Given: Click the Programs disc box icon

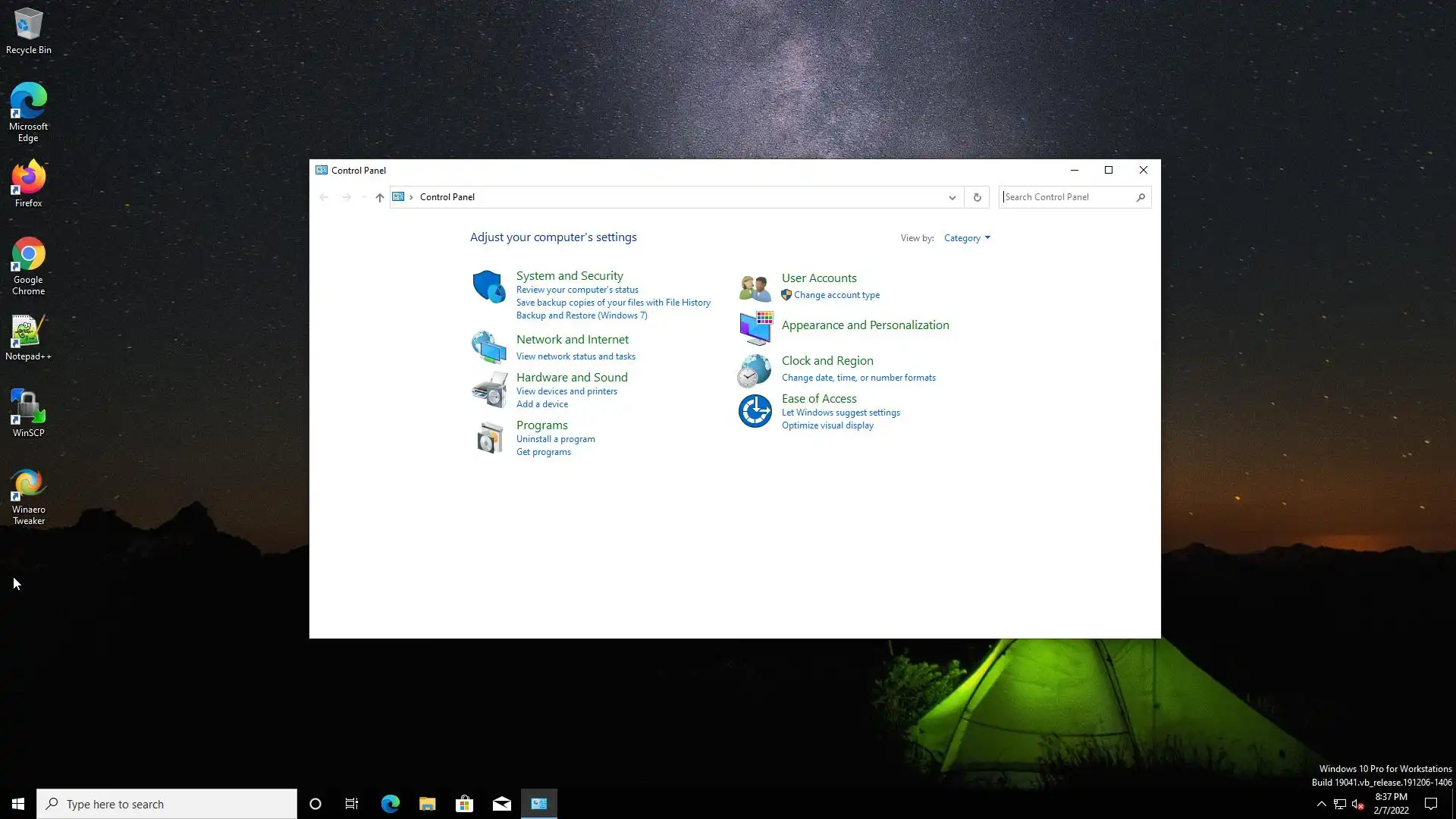Looking at the screenshot, I should coord(489,438).
